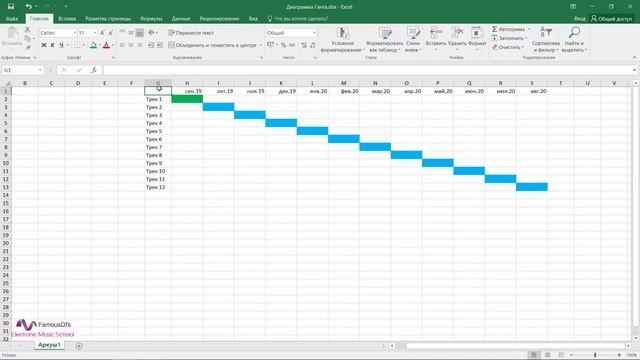Open the borders dropdown arrow
This screenshot has height=360, width=640.
coord(84,45)
